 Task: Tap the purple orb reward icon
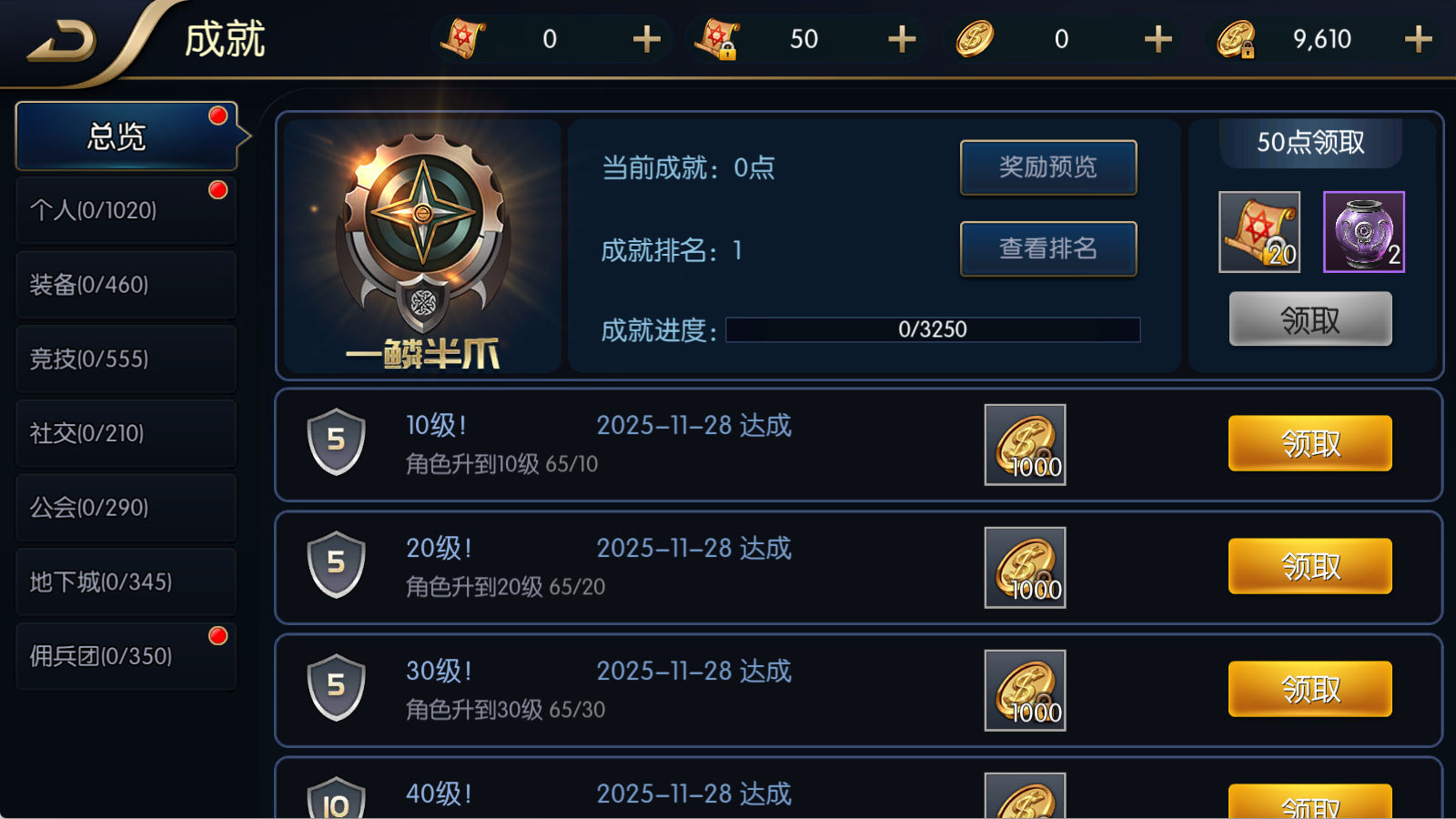pyautogui.click(x=1363, y=232)
